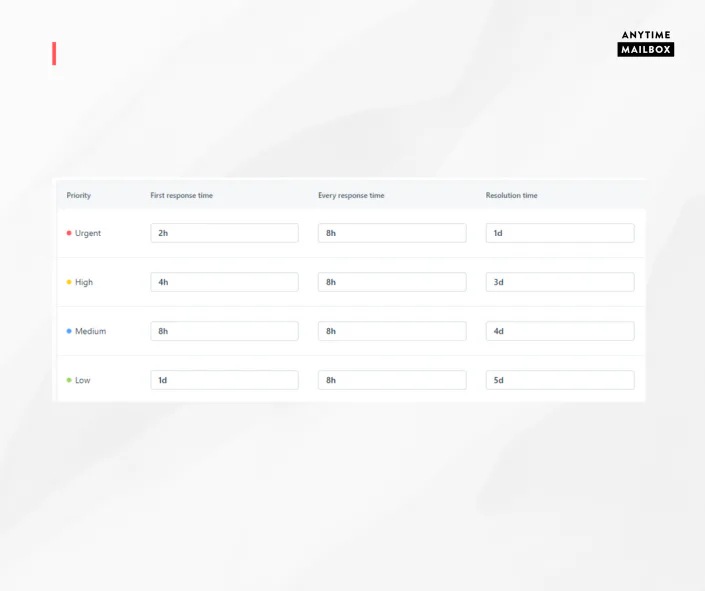Click High resolution time input showing 3d

(x=559, y=282)
